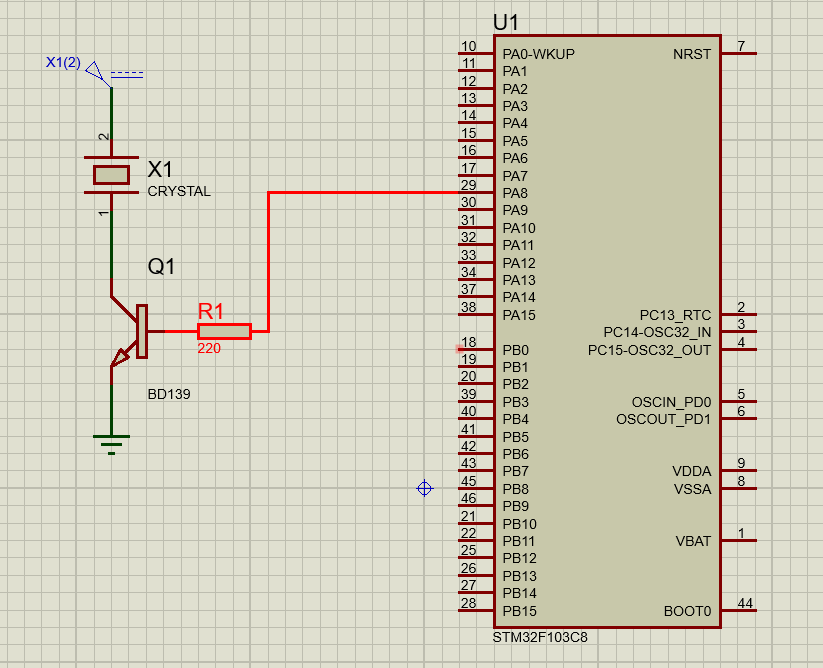Click the 'Q1' reference label
This screenshot has height=668, width=823.
coord(161,267)
